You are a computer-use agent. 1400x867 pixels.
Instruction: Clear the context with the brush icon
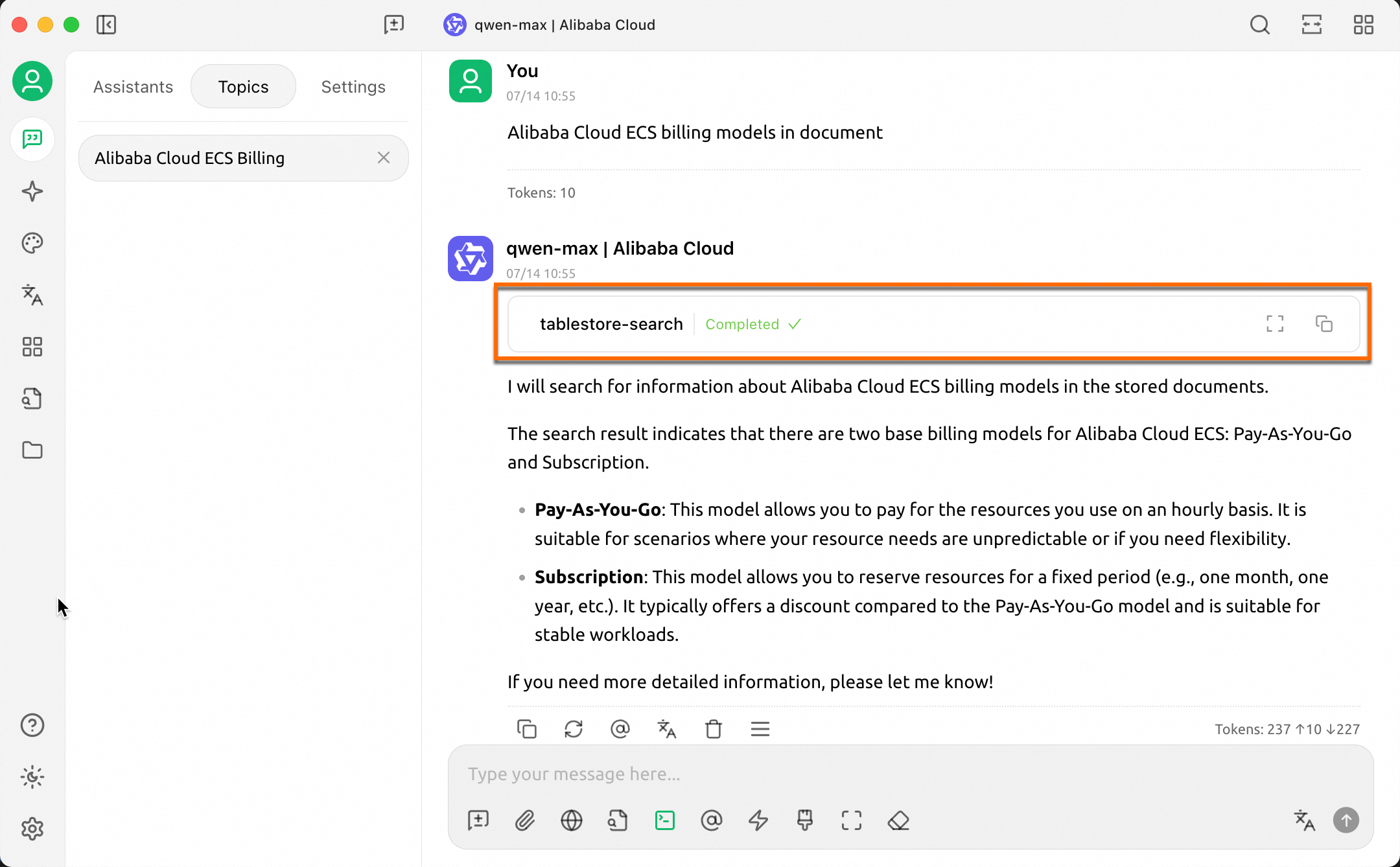805,820
